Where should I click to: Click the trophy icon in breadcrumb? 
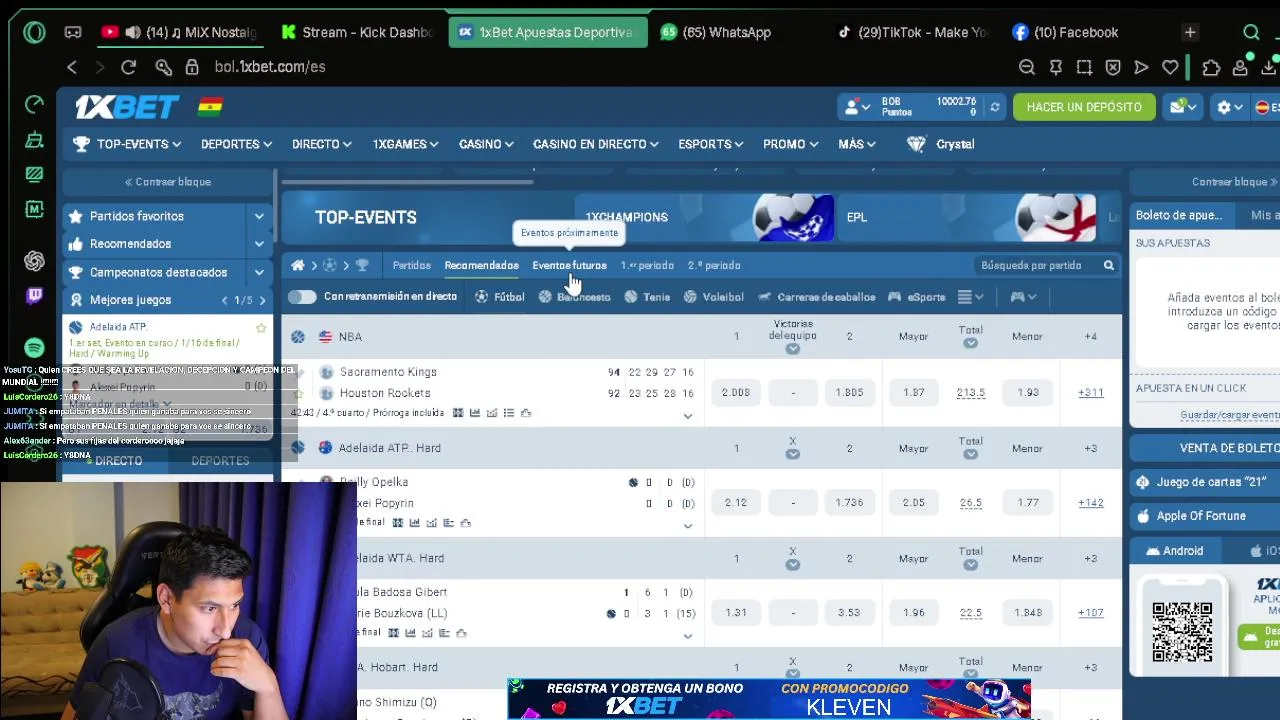tap(362, 265)
